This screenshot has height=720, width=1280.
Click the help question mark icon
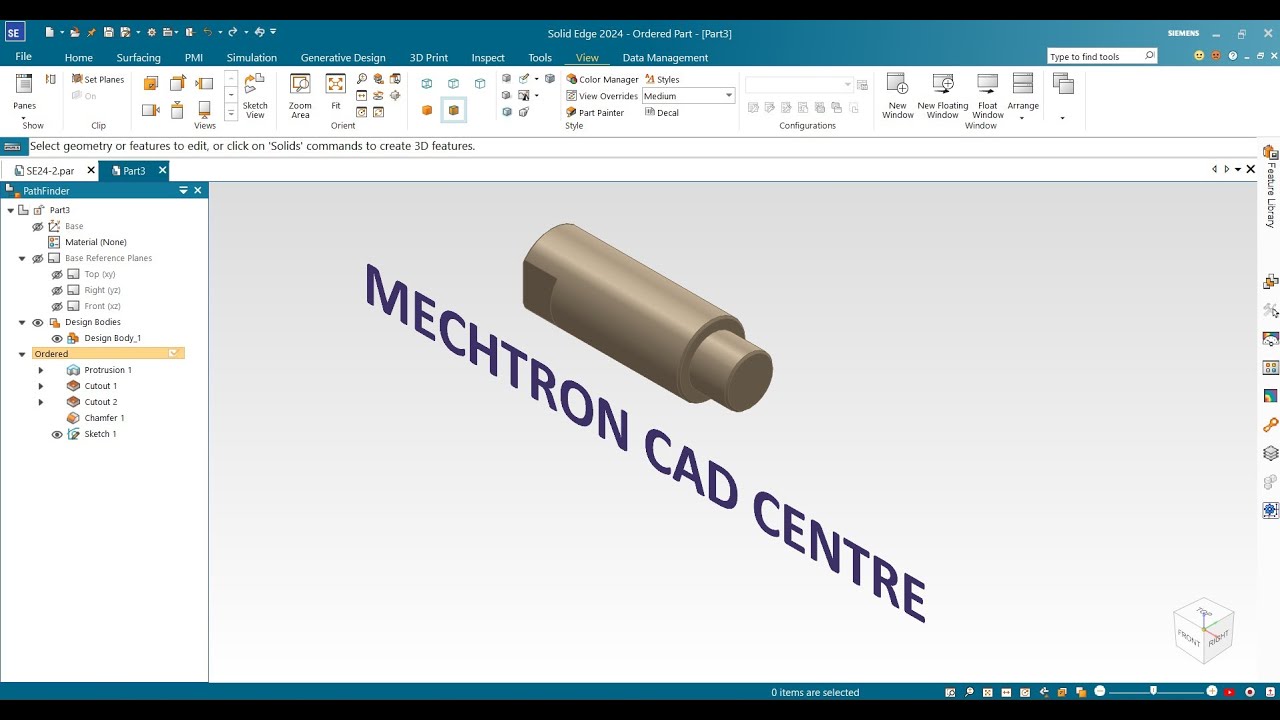pos(1233,56)
